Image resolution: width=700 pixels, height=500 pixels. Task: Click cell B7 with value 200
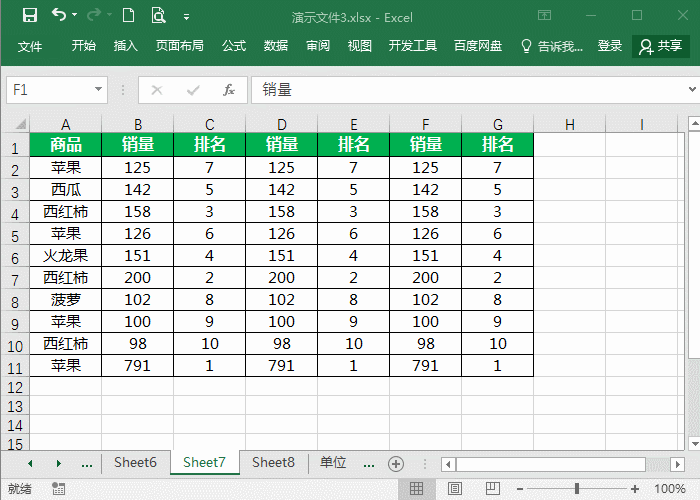click(138, 278)
